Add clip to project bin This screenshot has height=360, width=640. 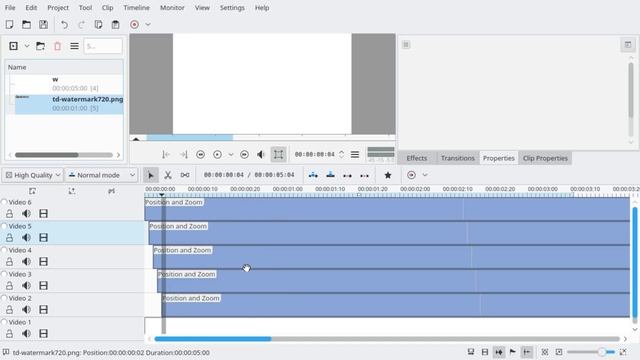click(x=13, y=46)
